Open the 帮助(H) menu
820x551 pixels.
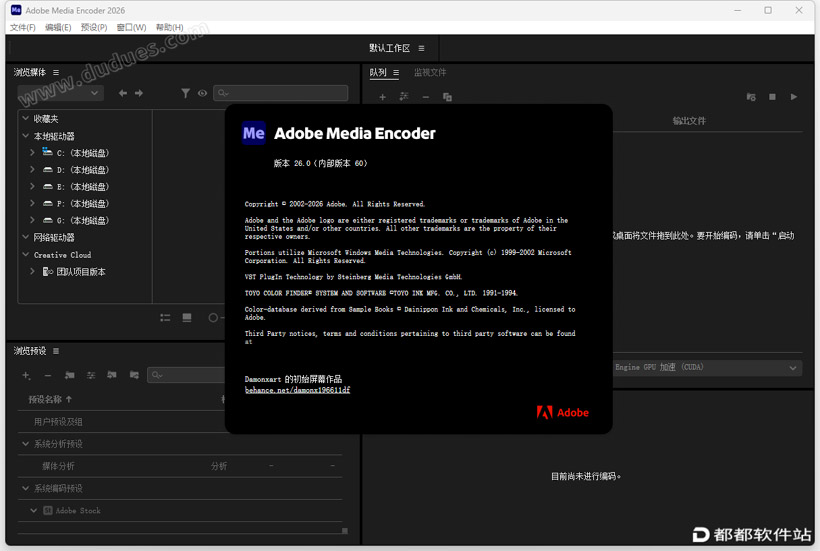click(169, 27)
